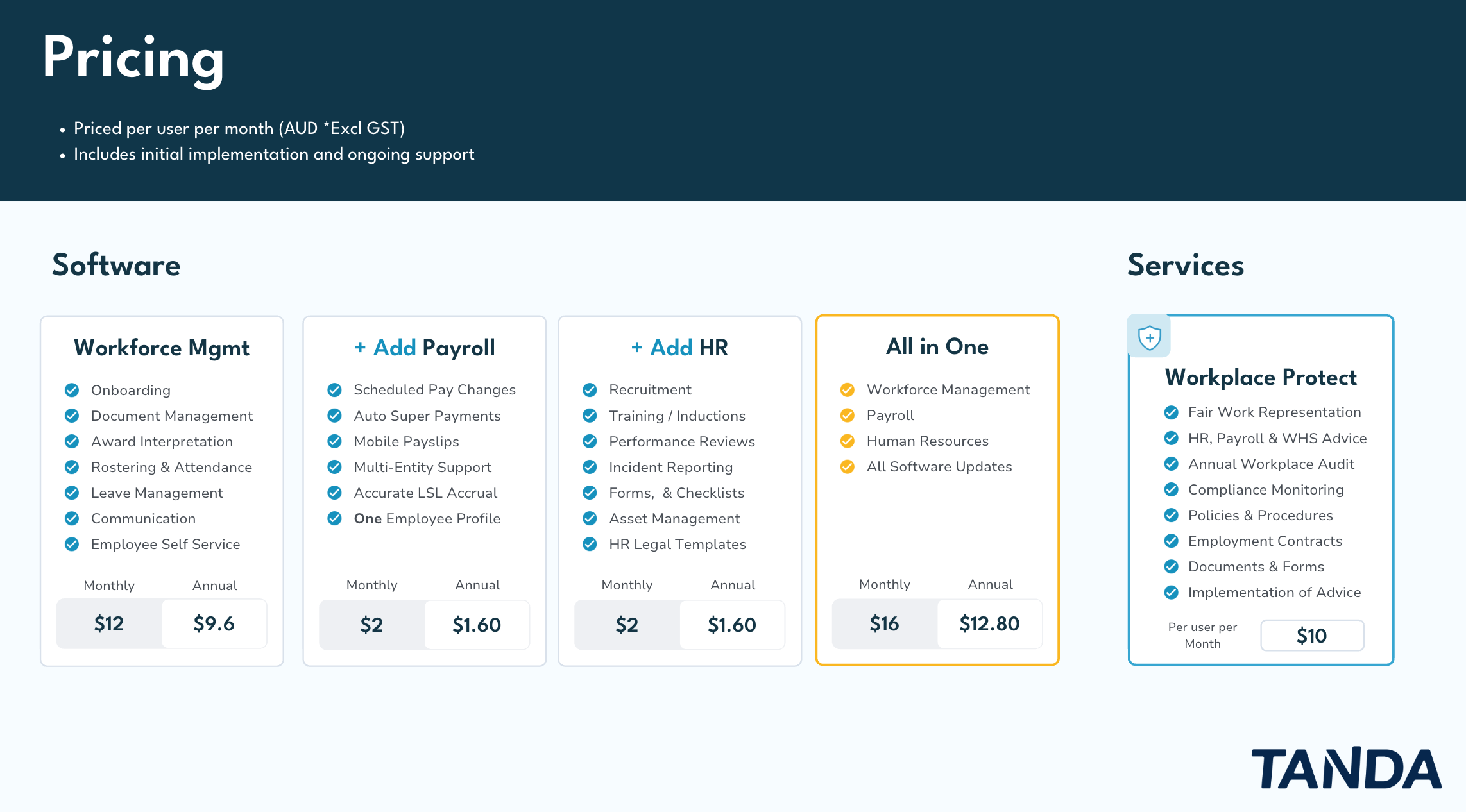Image resolution: width=1466 pixels, height=812 pixels.
Task: Click the shield icon on the Workplace Protect card
Action: [1149, 336]
